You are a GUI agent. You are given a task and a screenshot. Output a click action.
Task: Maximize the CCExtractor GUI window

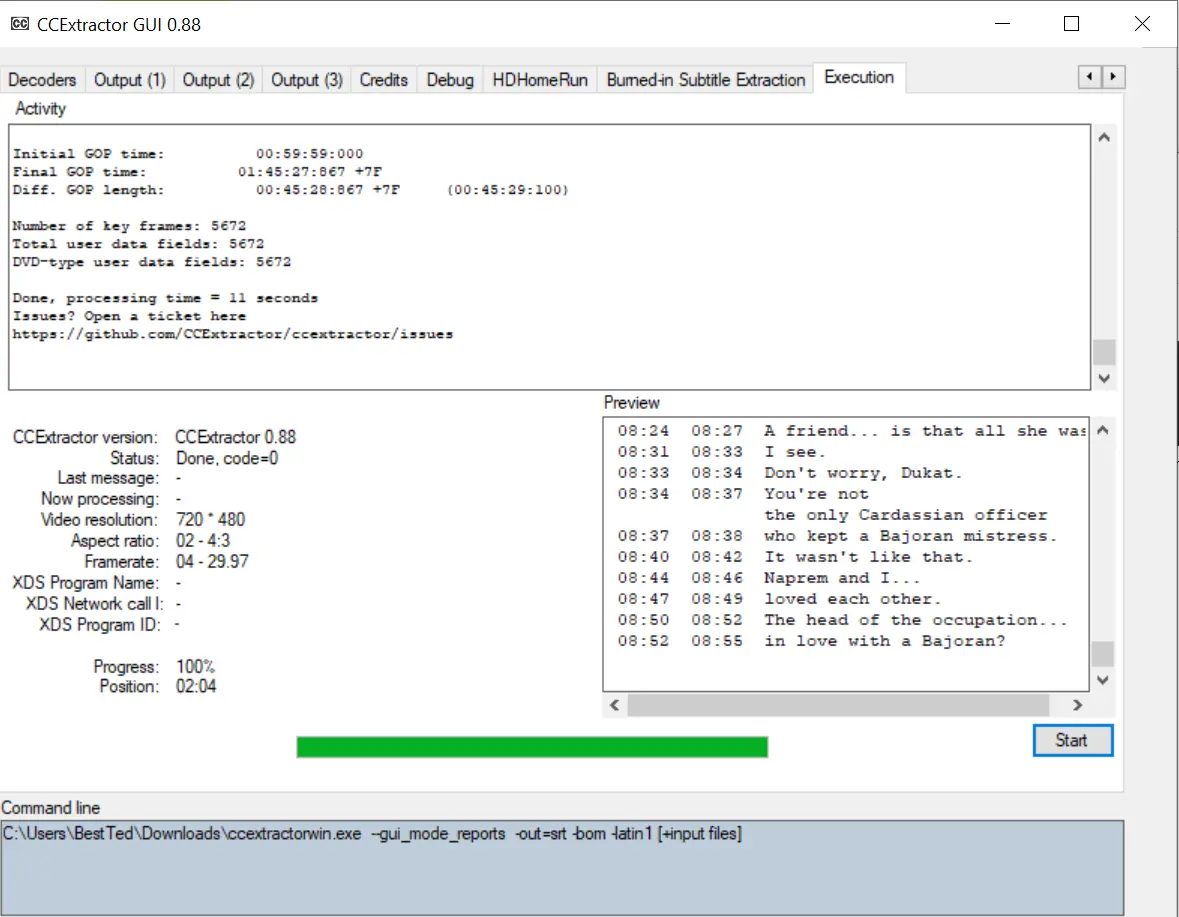coord(1071,24)
